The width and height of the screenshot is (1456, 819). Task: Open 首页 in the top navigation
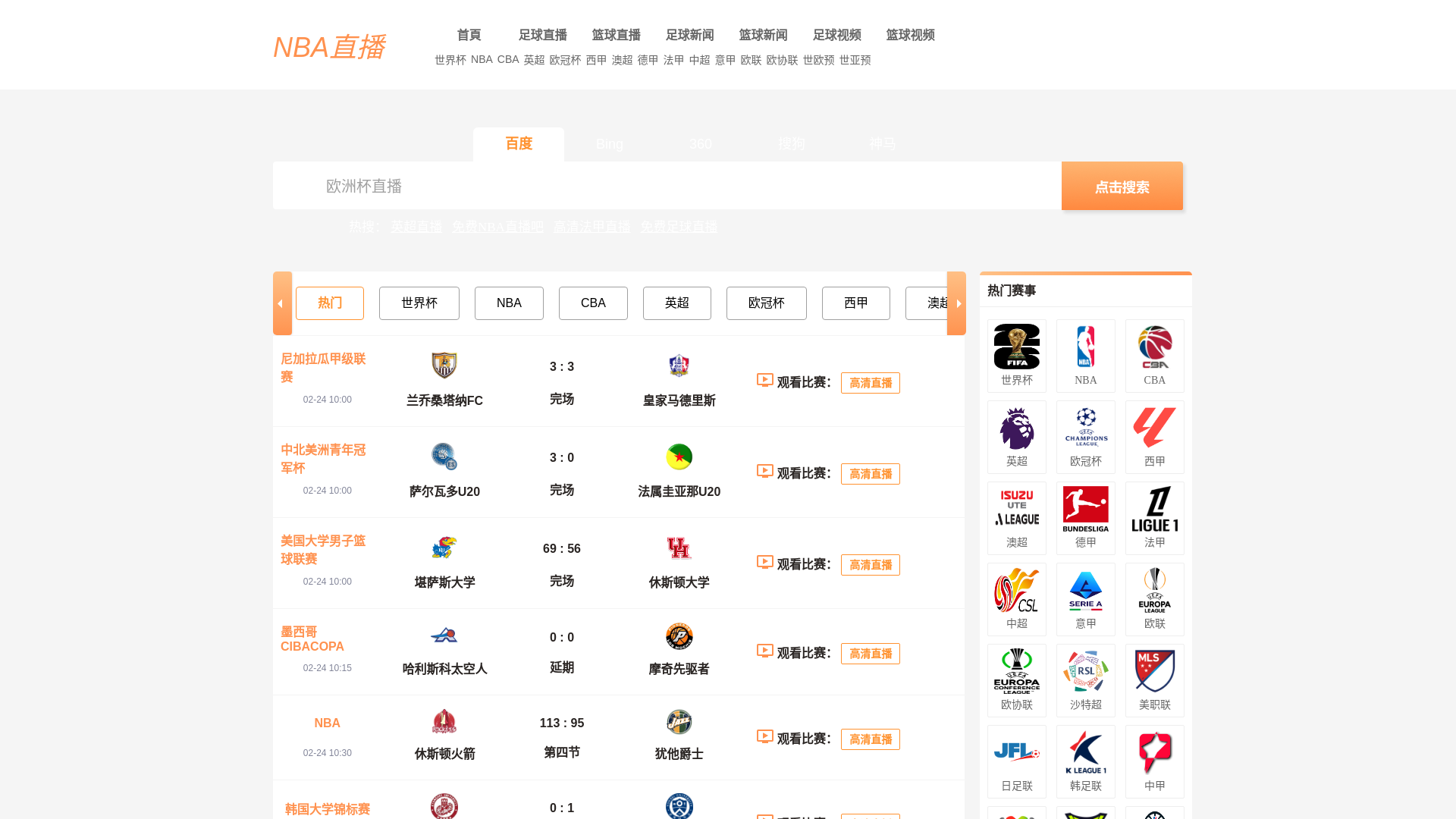point(469,35)
